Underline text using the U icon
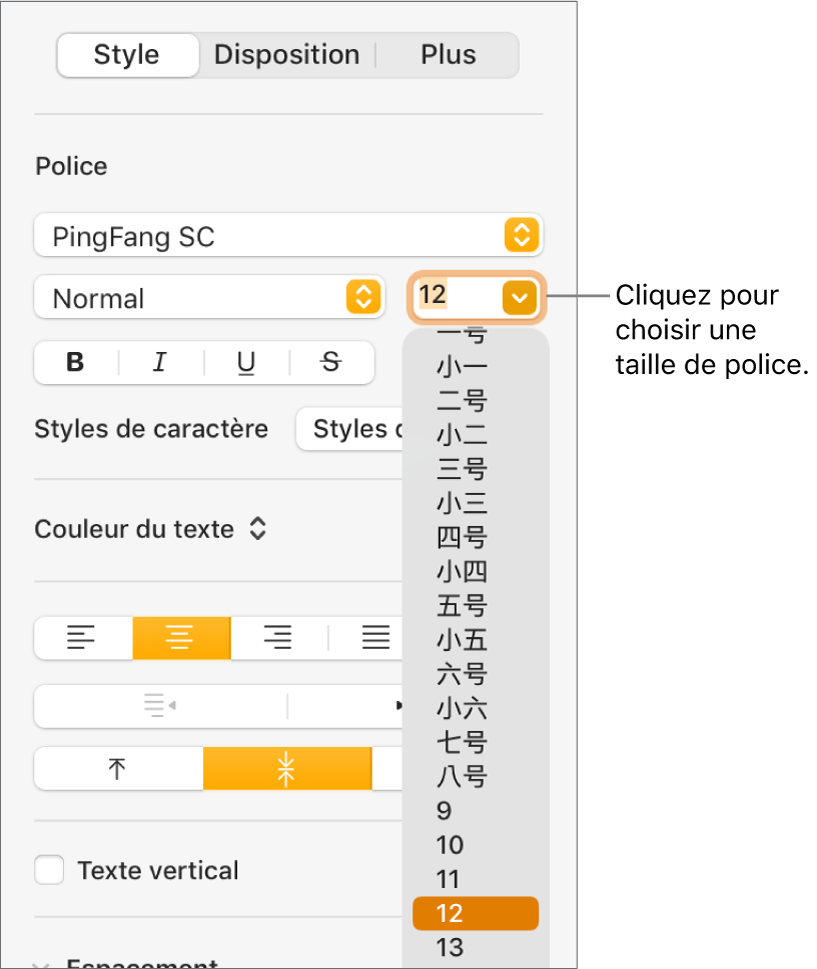Viewport: 817px width, 969px height. 245,362
